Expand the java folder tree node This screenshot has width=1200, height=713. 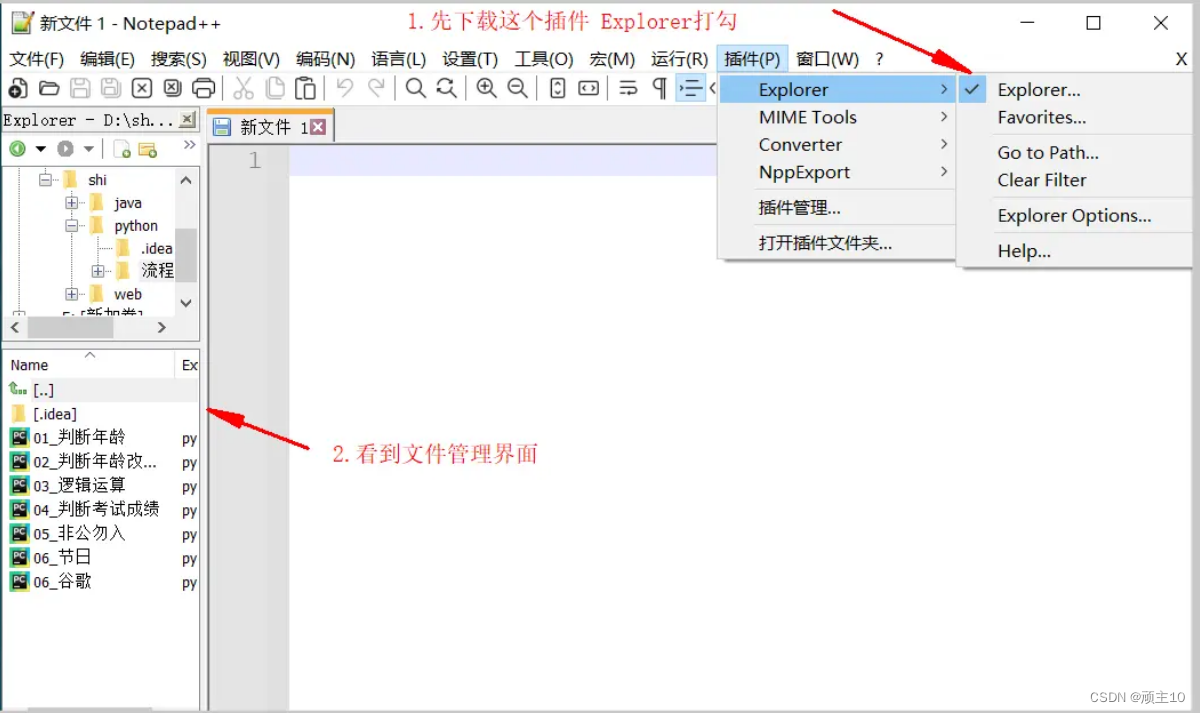pos(71,203)
